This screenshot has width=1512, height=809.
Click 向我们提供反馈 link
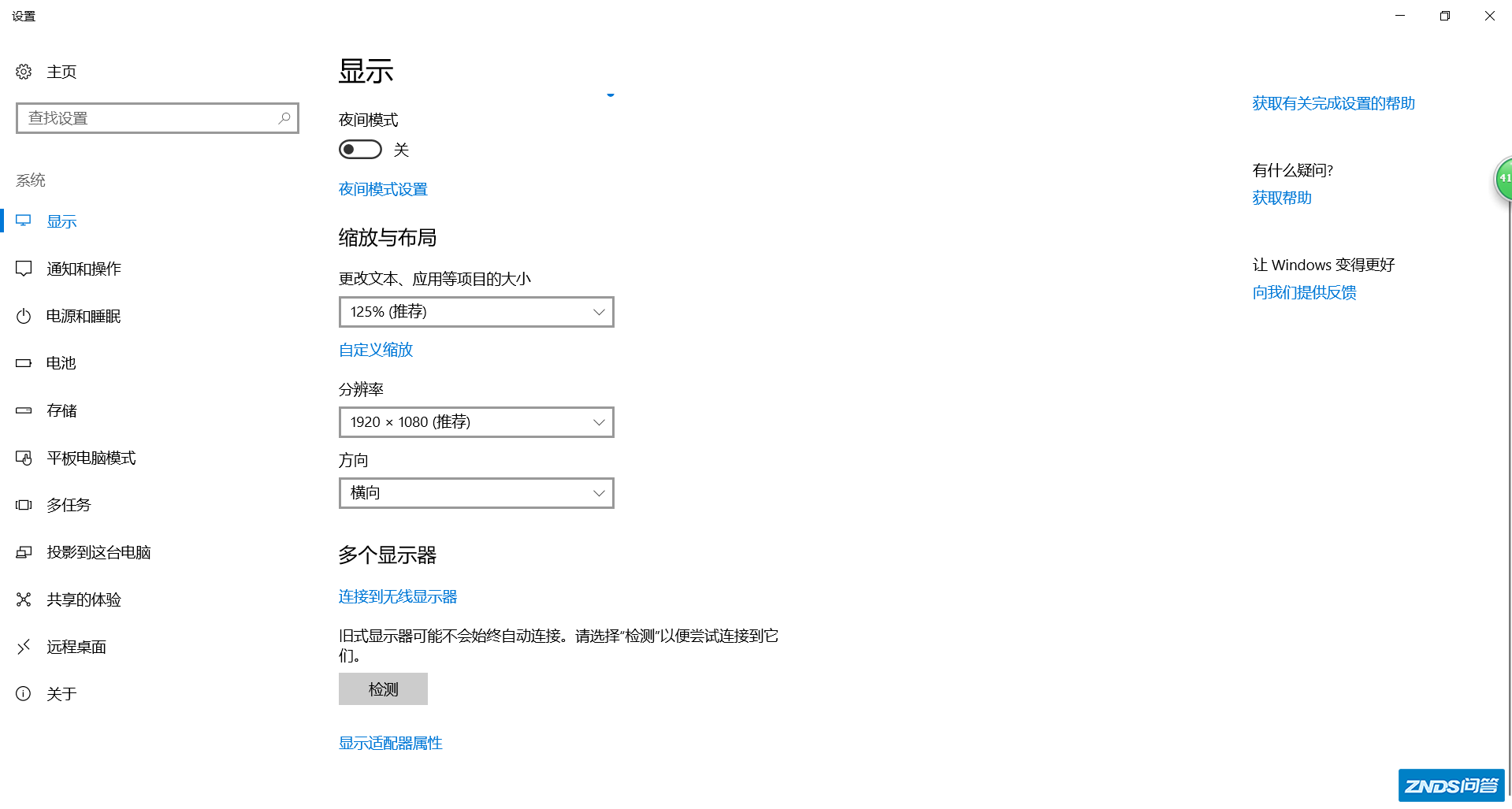click(x=1304, y=292)
